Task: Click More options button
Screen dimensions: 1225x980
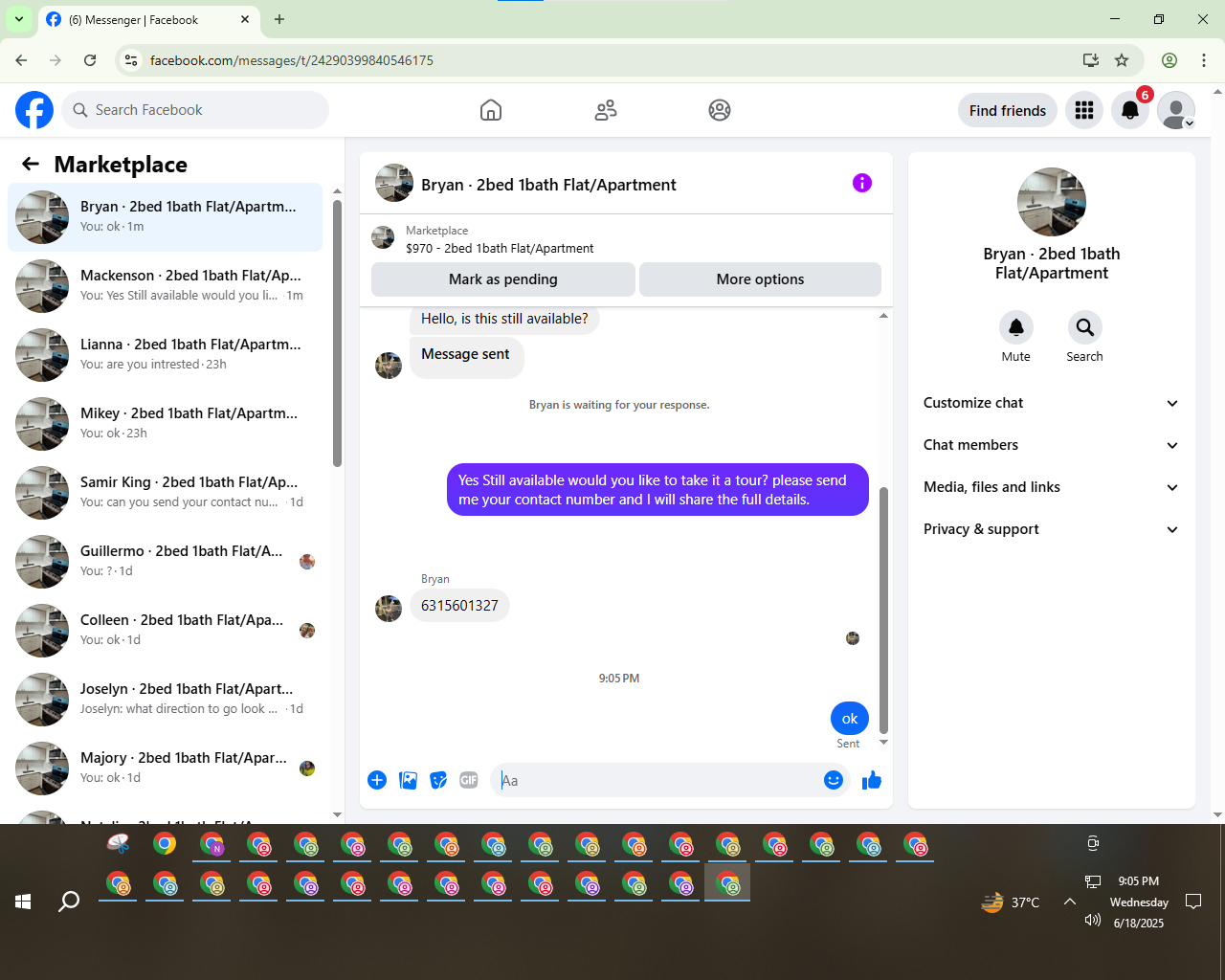Action: click(760, 279)
